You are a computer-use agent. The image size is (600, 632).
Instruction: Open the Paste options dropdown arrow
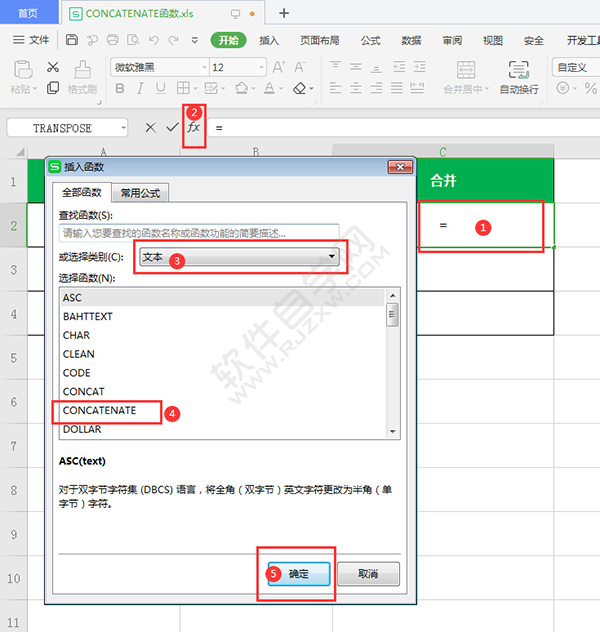point(35,89)
